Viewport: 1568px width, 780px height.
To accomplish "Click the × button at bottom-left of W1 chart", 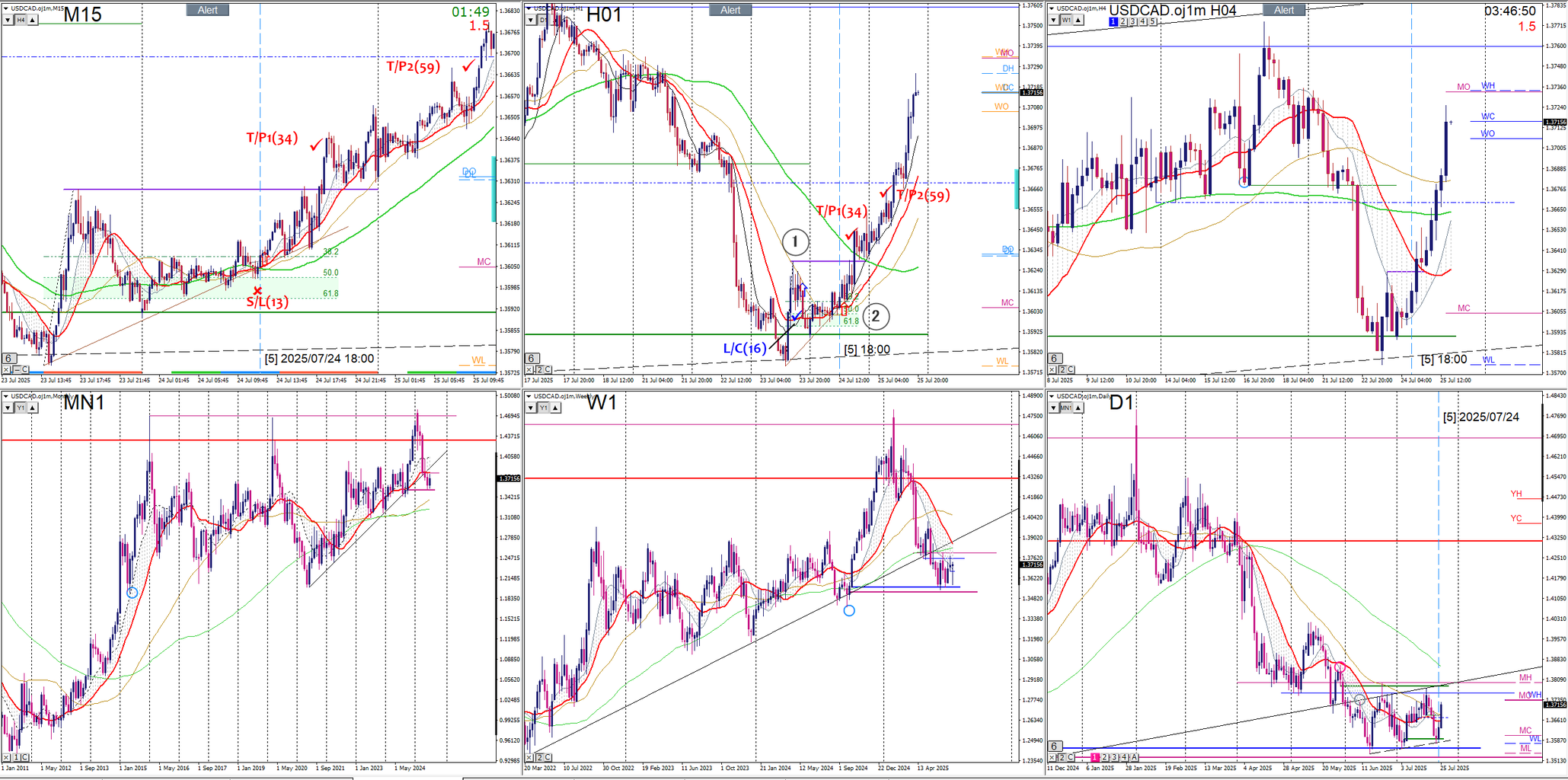I will point(529,757).
